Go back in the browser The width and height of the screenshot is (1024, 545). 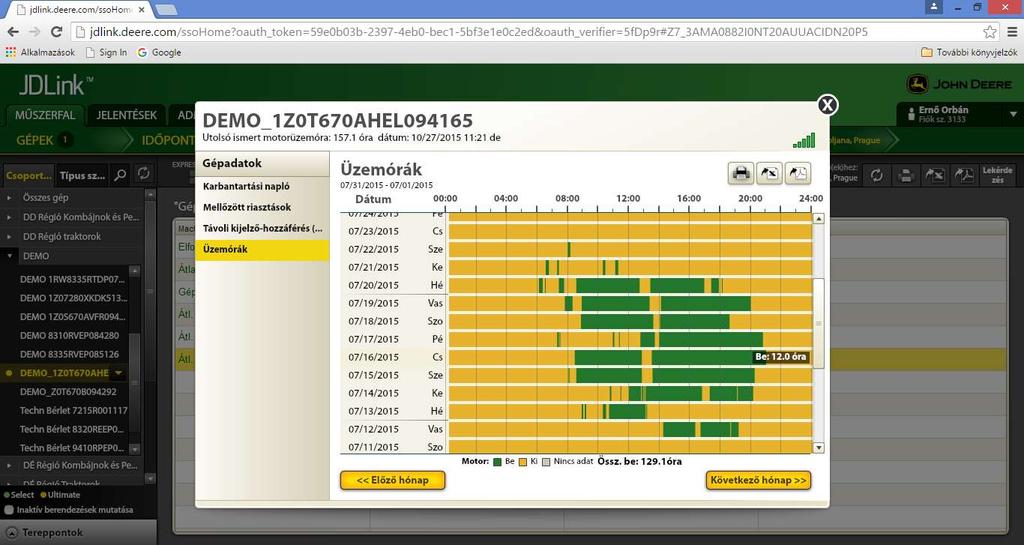pyautogui.click(x=13, y=31)
